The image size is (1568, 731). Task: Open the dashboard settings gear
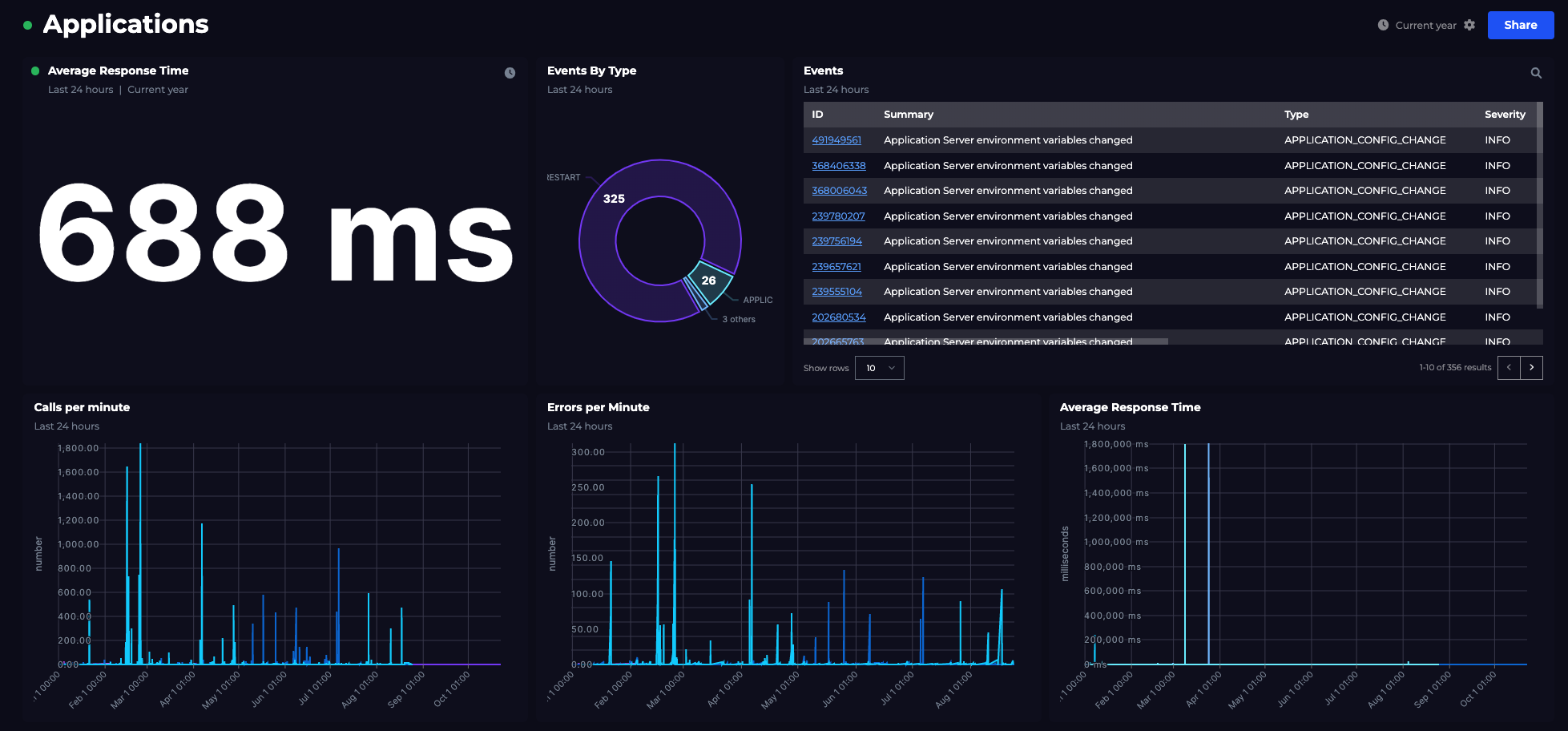click(1471, 25)
